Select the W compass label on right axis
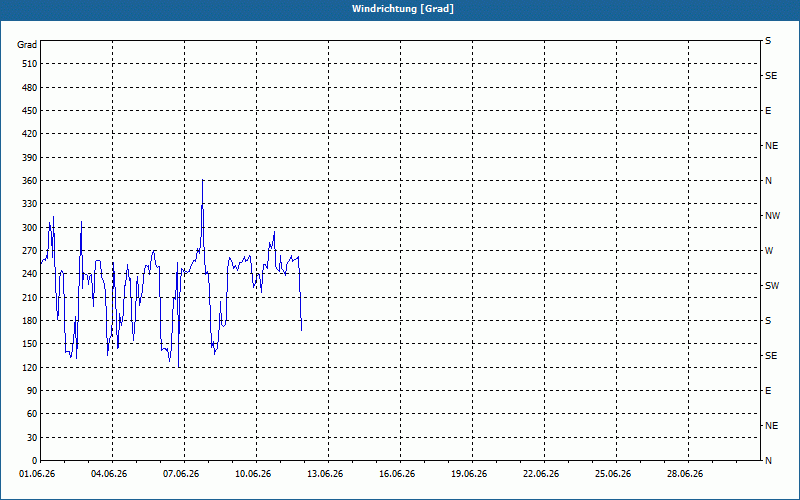Screen dimensions: 800x500 point(769,251)
